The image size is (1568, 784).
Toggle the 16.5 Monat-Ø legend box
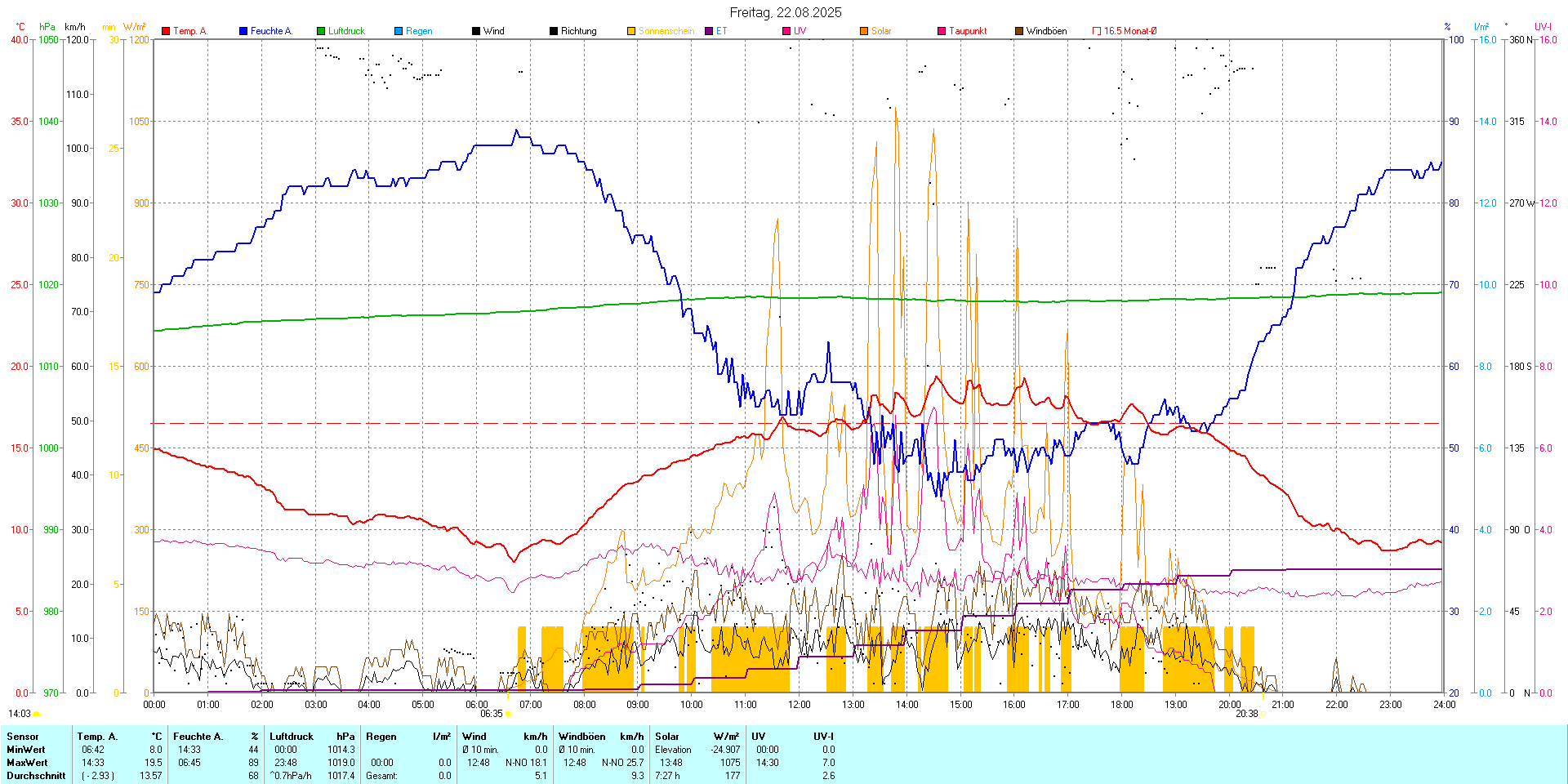tap(1097, 31)
